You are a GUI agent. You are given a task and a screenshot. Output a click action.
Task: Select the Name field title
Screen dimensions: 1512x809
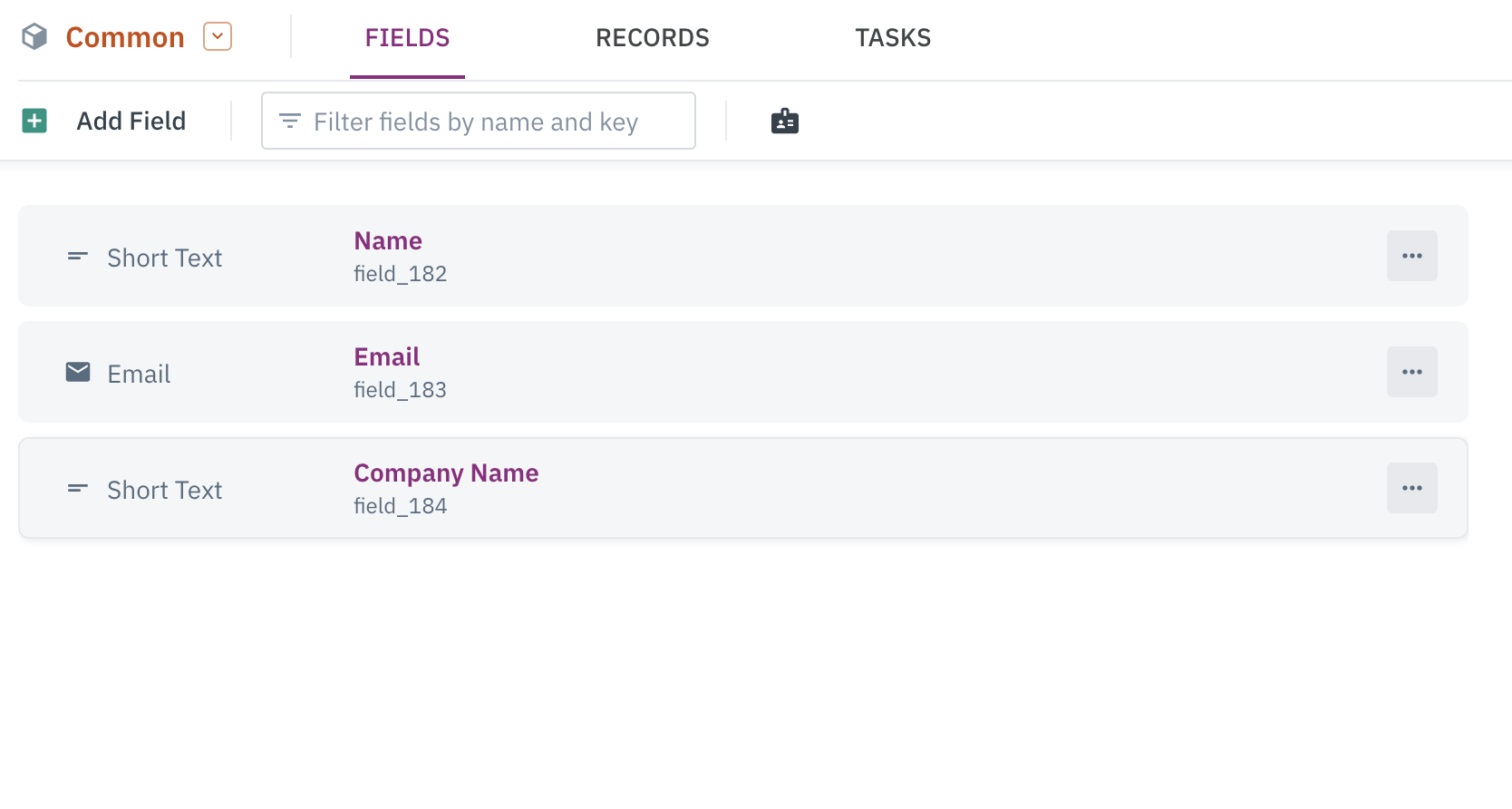tap(388, 241)
